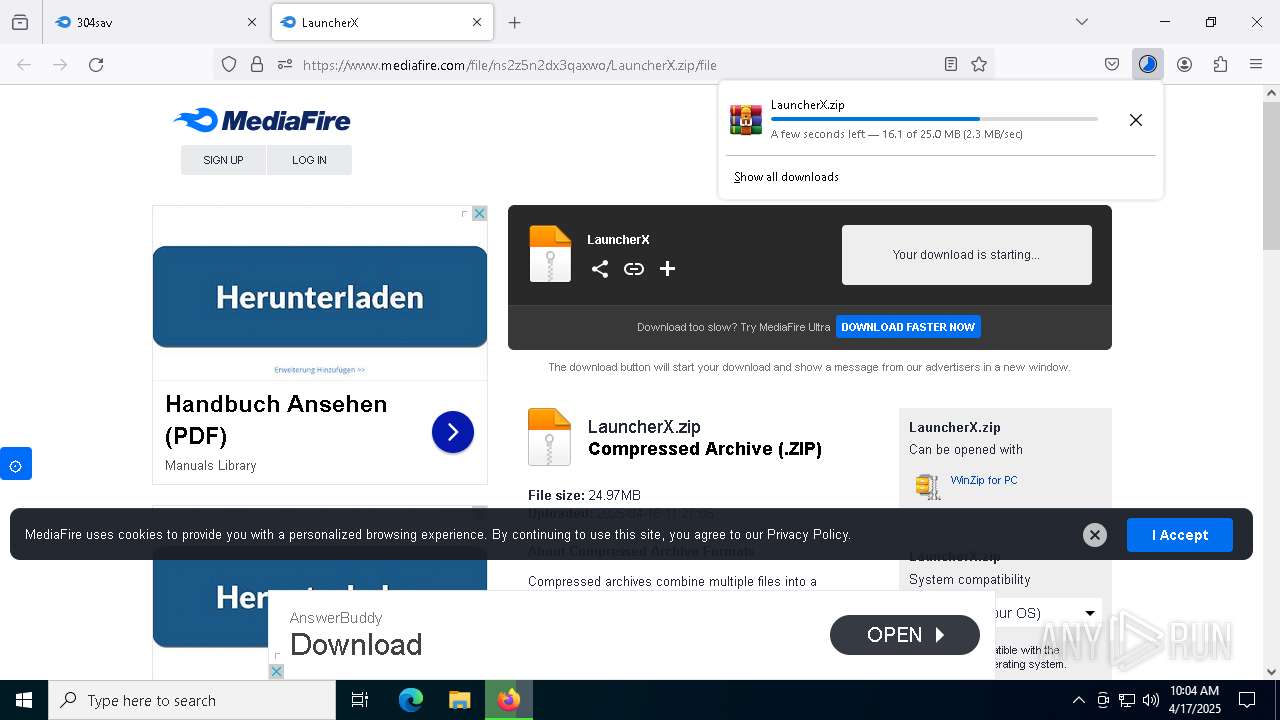Click Your download is starting box
1280x720 pixels.
click(x=967, y=255)
